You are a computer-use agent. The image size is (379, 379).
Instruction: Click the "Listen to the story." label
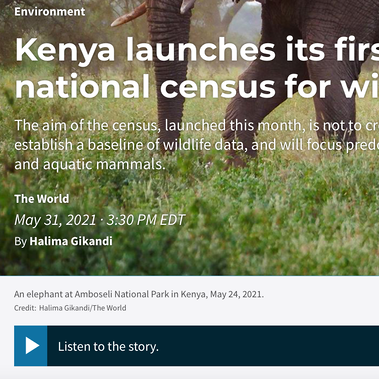108,346
